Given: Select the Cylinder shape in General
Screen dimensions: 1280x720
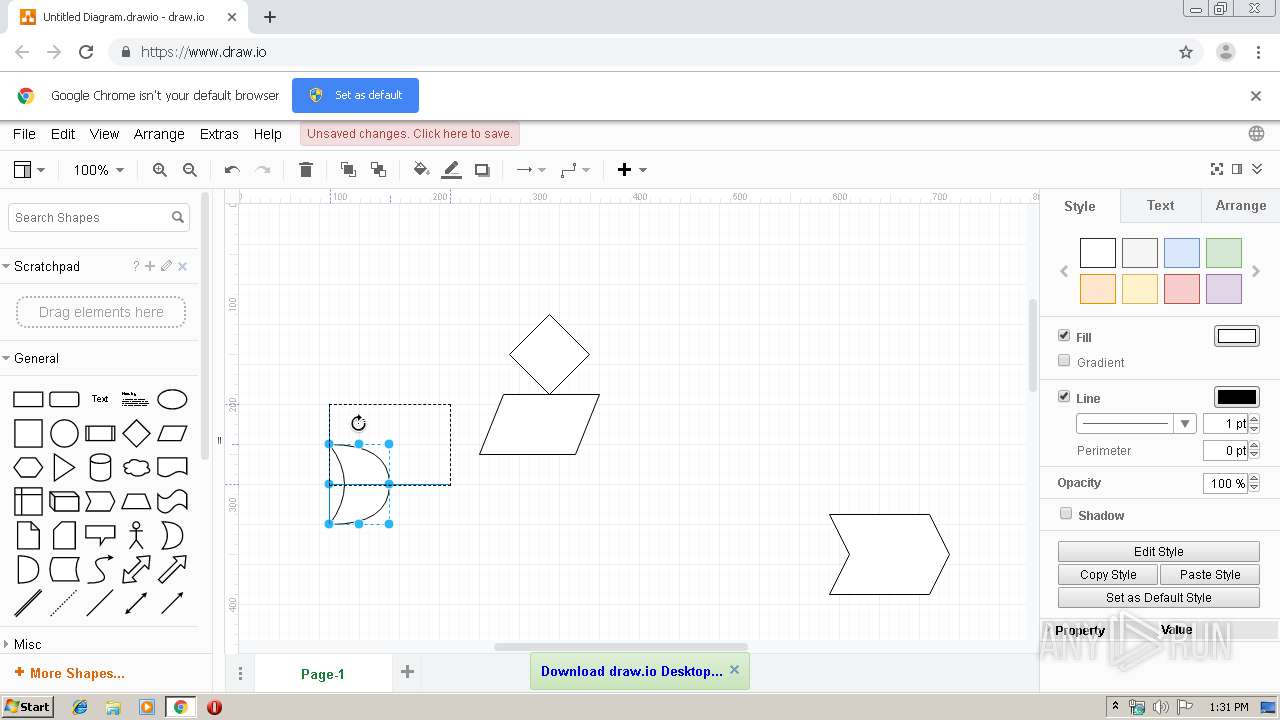Looking at the screenshot, I should tap(100, 467).
